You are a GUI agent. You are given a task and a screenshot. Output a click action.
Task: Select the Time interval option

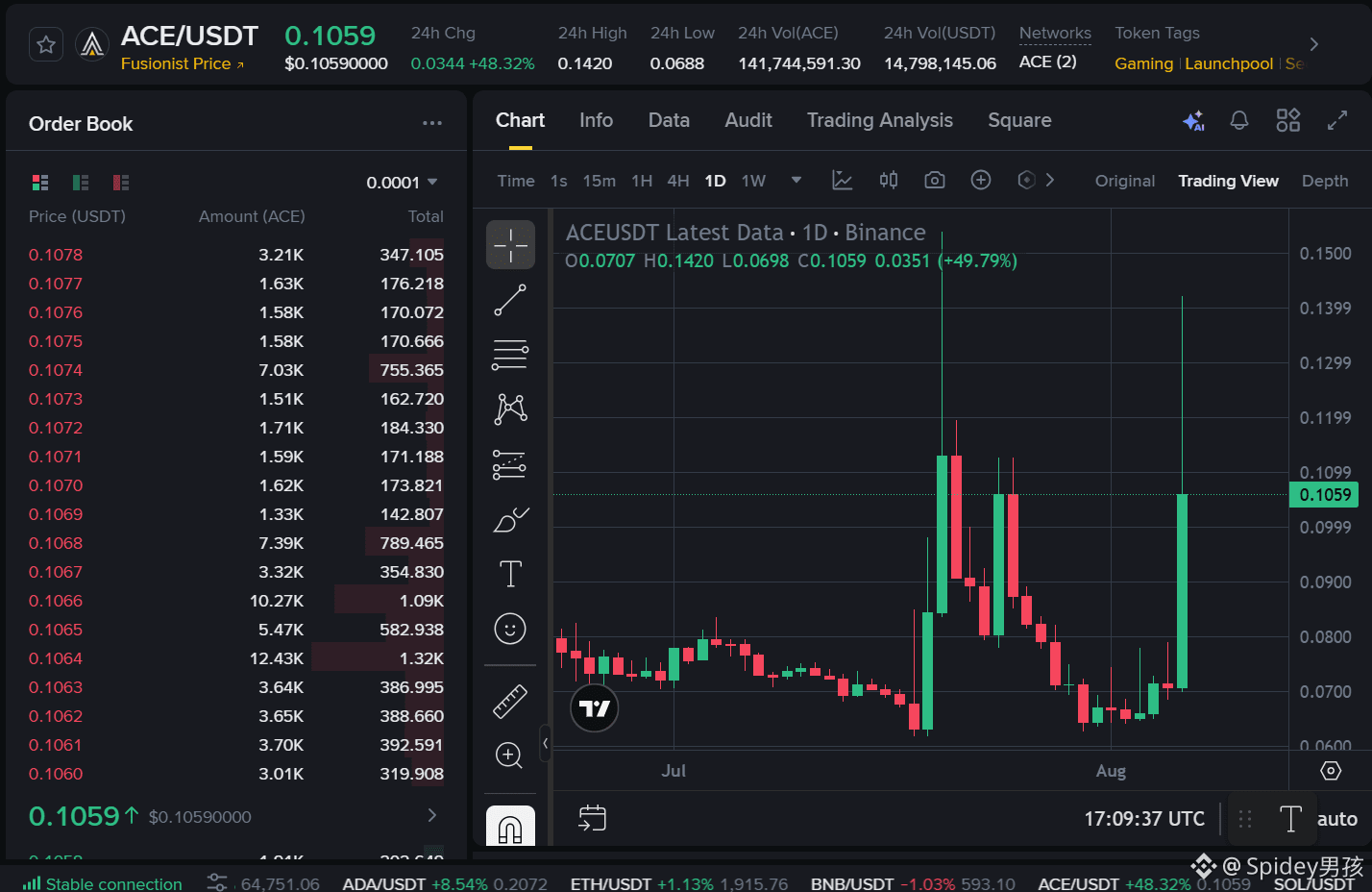516,181
